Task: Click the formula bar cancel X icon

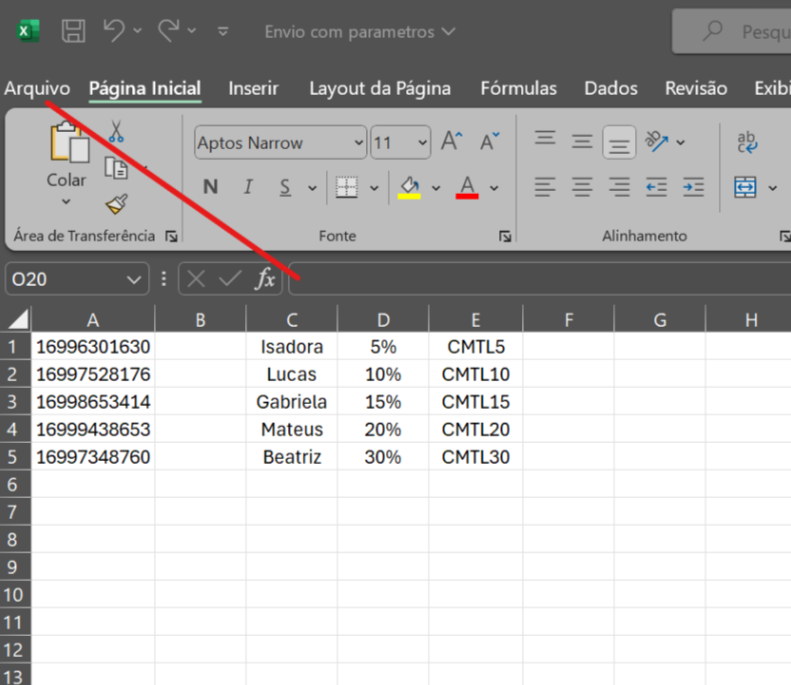Action: (196, 278)
